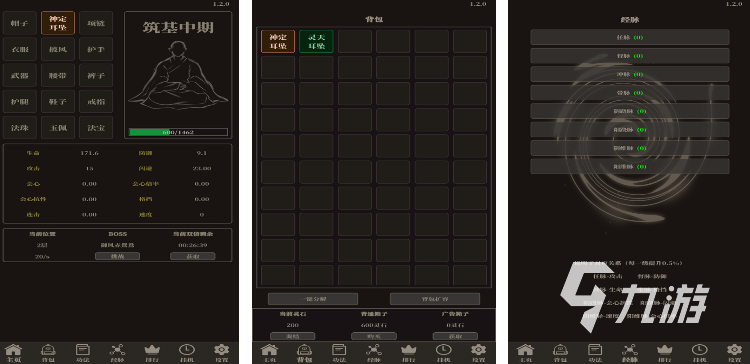
Task: Click 获取 button under double-time remaining
Action: pyautogui.click(x=193, y=256)
